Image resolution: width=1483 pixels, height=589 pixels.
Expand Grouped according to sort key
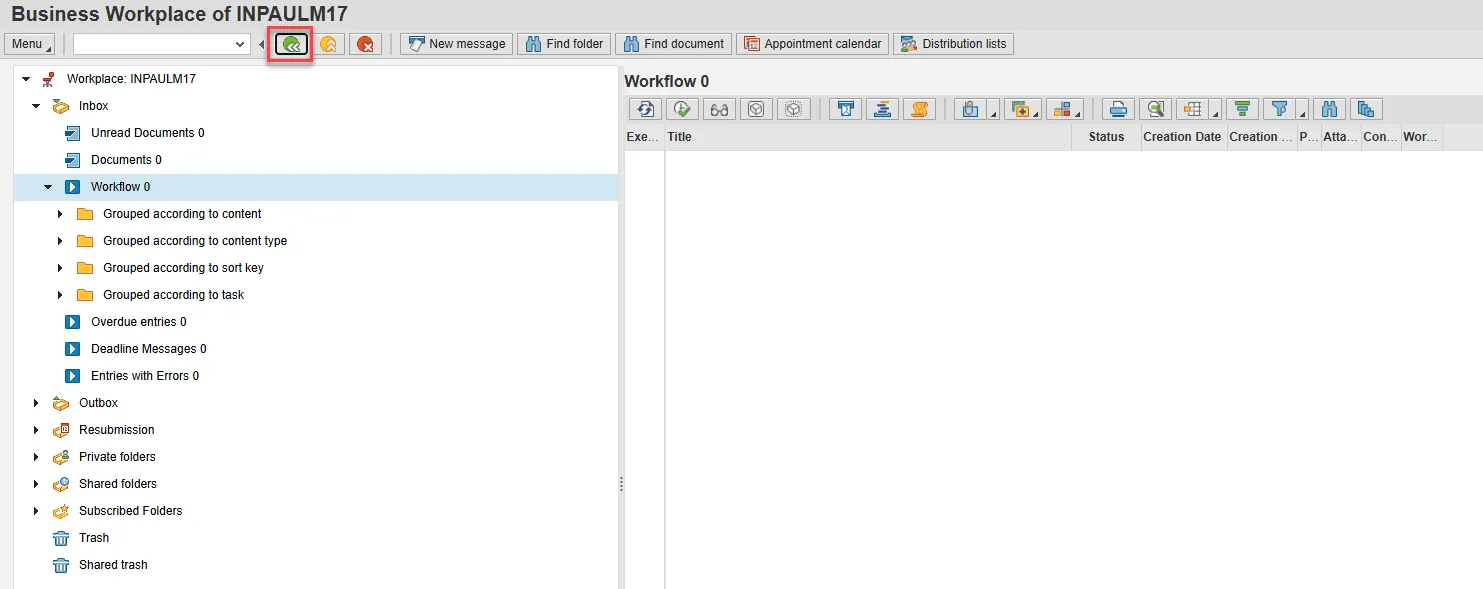tap(60, 268)
